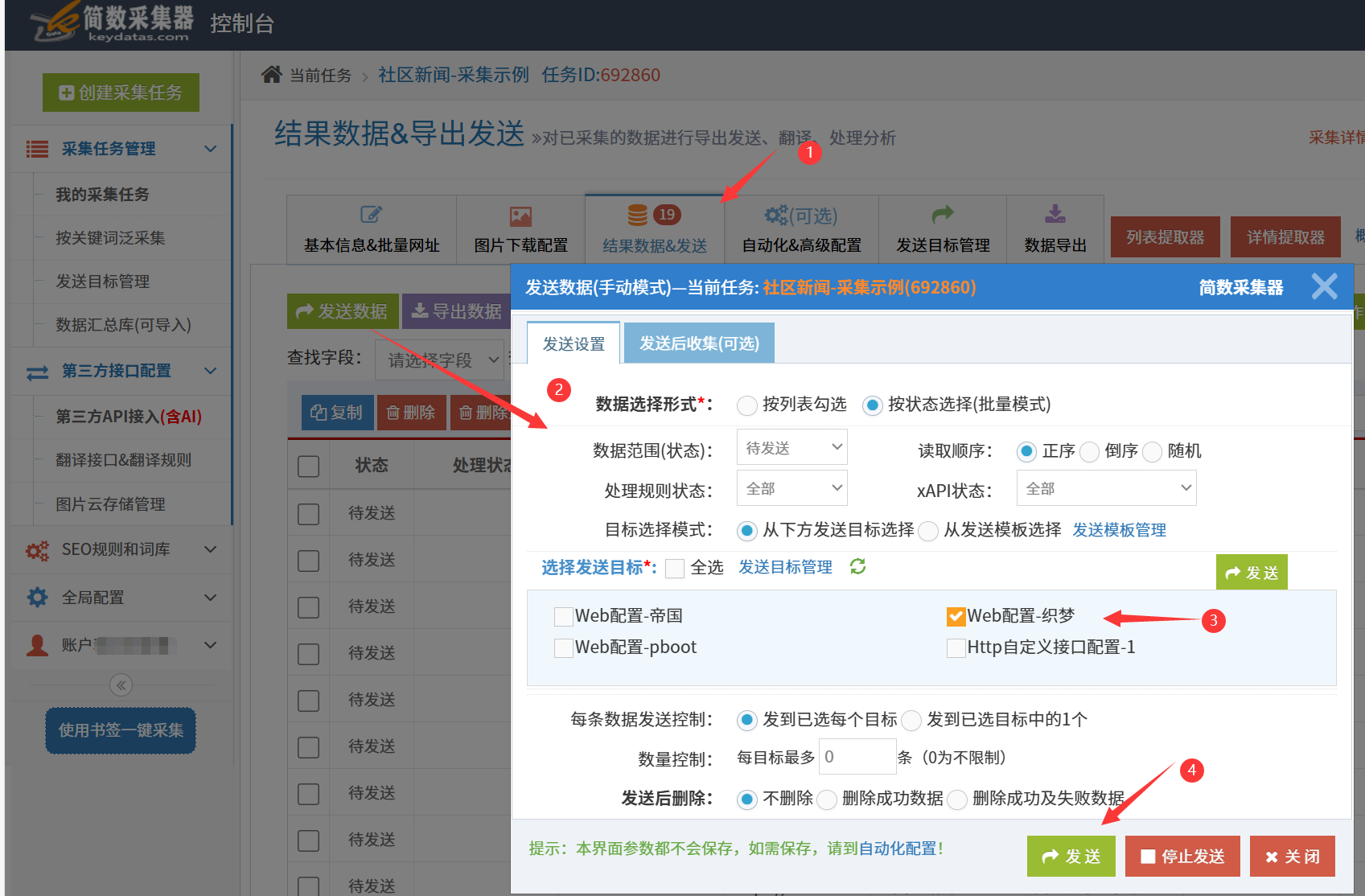Open 按关键词泛采集 in sidebar
The width and height of the screenshot is (1365, 896).
point(110,238)
